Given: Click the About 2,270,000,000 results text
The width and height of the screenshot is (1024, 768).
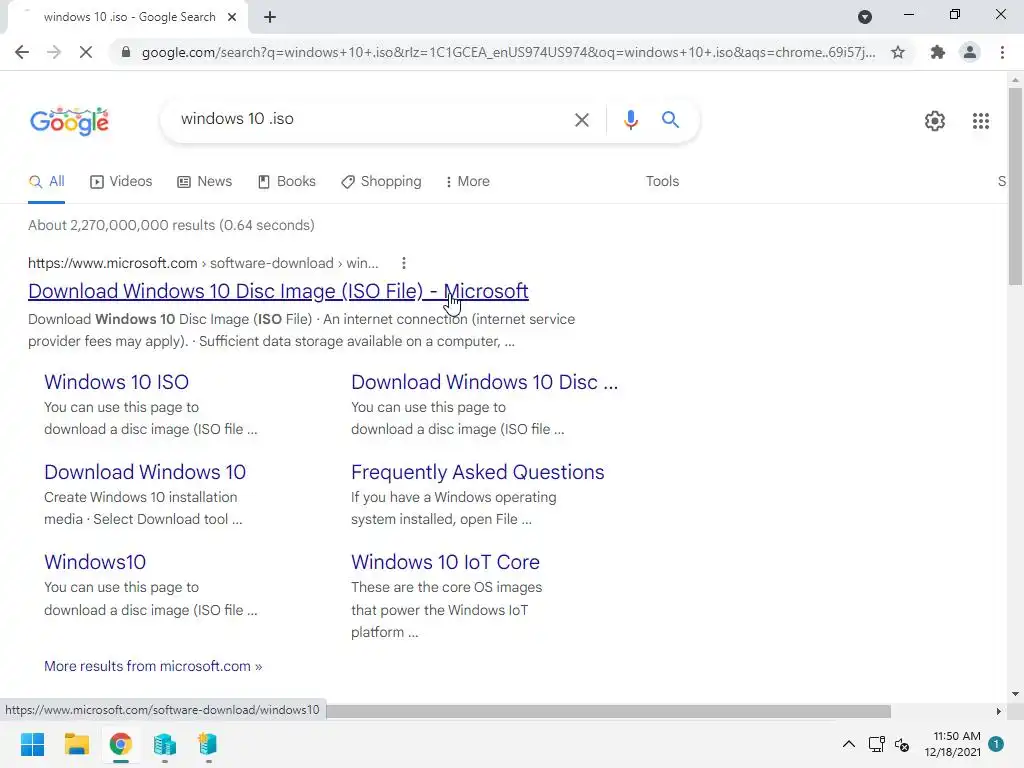Looking at the screenshot, I should [x=171, y=225].
